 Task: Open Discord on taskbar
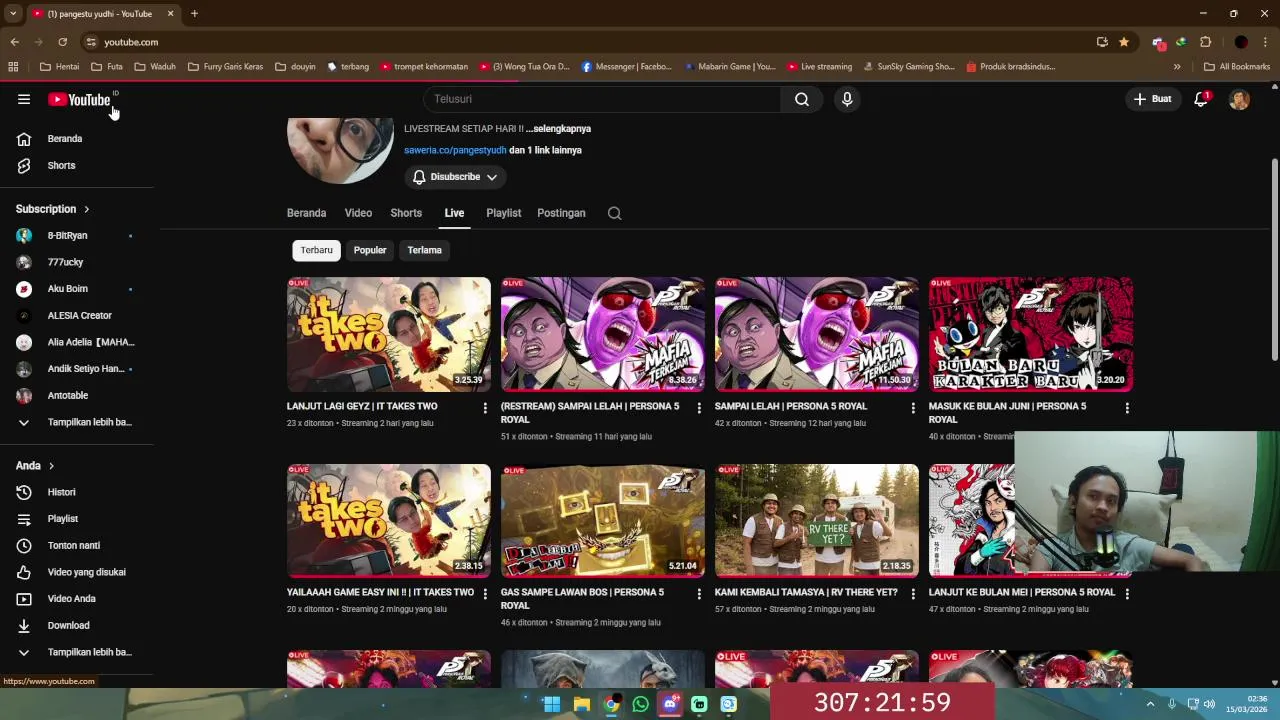coord(670,704)
